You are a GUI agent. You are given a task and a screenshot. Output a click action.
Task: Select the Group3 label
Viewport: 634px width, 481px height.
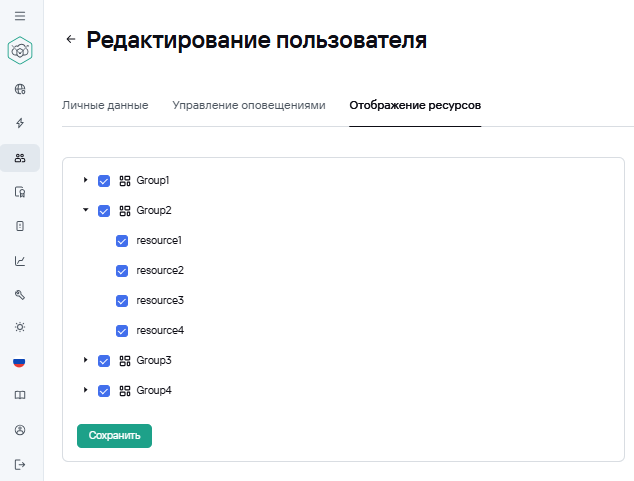[x=154, y=360]
